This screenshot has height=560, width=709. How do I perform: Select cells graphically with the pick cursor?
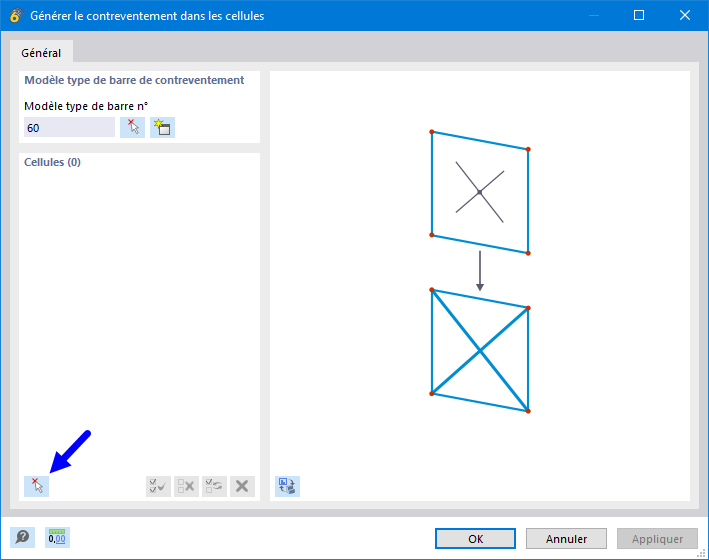coord(37,486)
